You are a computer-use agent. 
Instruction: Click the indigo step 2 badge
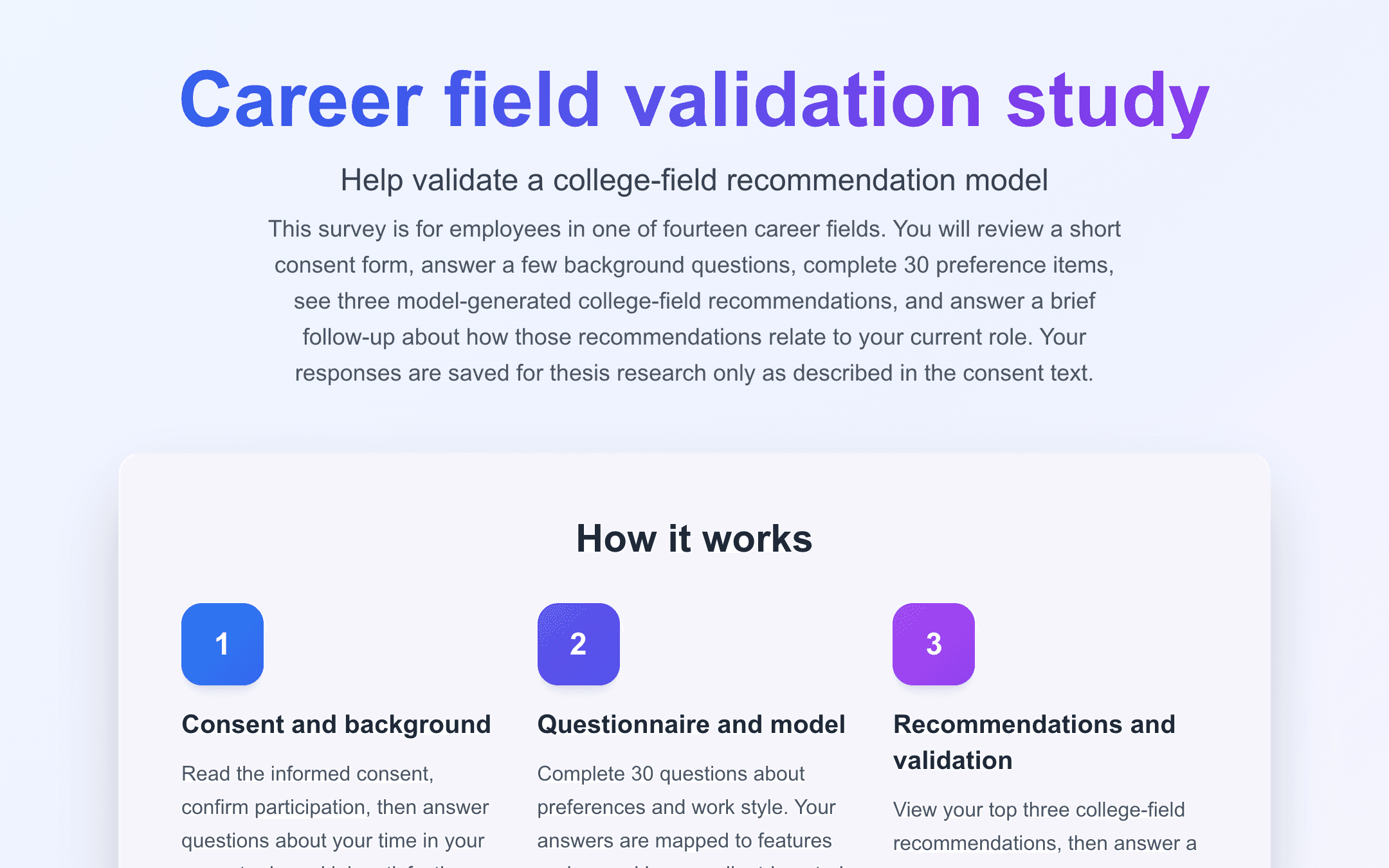click(x=578, y=644)
